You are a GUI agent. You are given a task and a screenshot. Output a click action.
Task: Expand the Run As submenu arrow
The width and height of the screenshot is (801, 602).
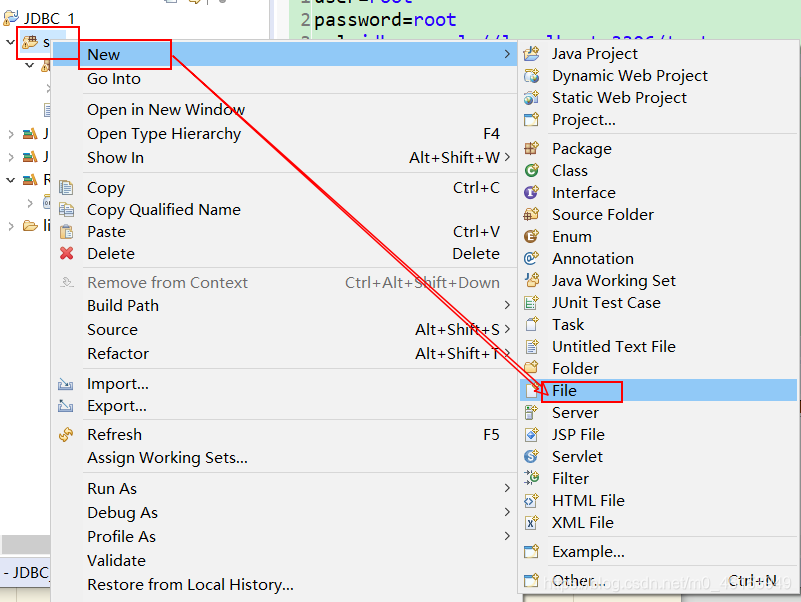point(507,488)
